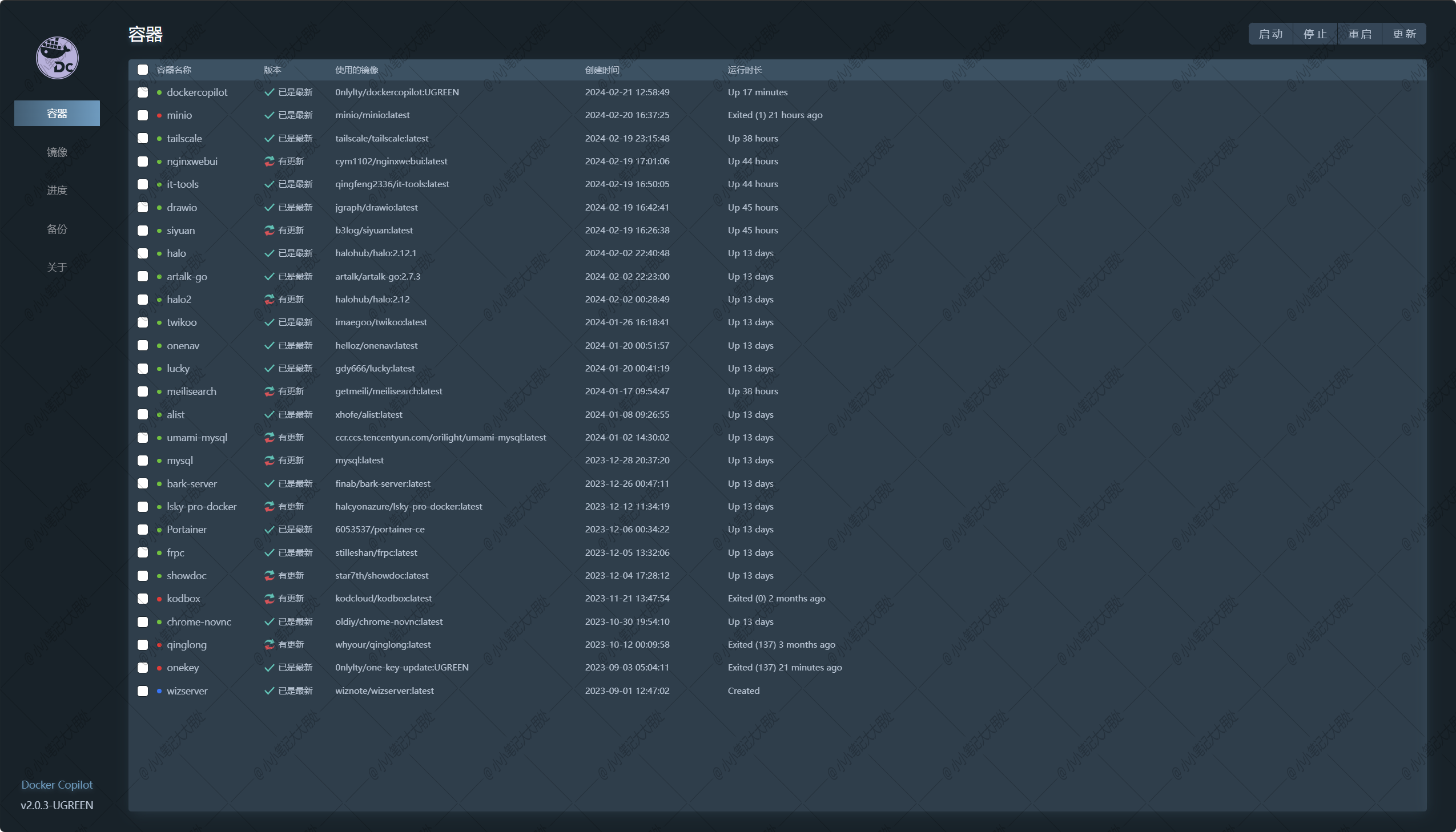Click the update icon for meilisearch row
The image size is (1456, 832).
pyautogui.click(x=270, y=391)
